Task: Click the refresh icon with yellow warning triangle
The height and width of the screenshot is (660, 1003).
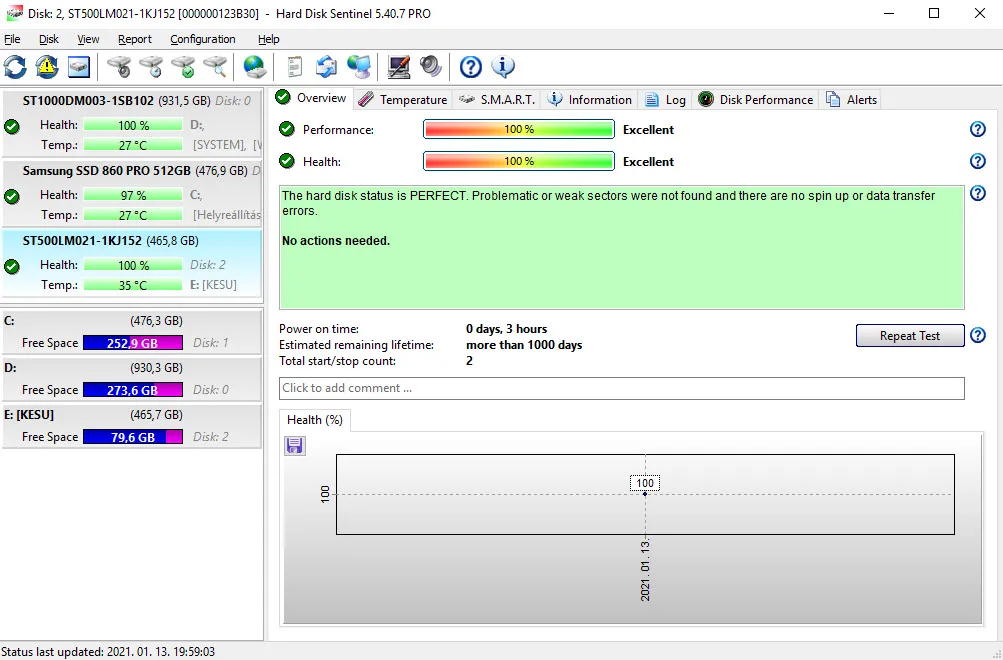Action: [47, 67]
